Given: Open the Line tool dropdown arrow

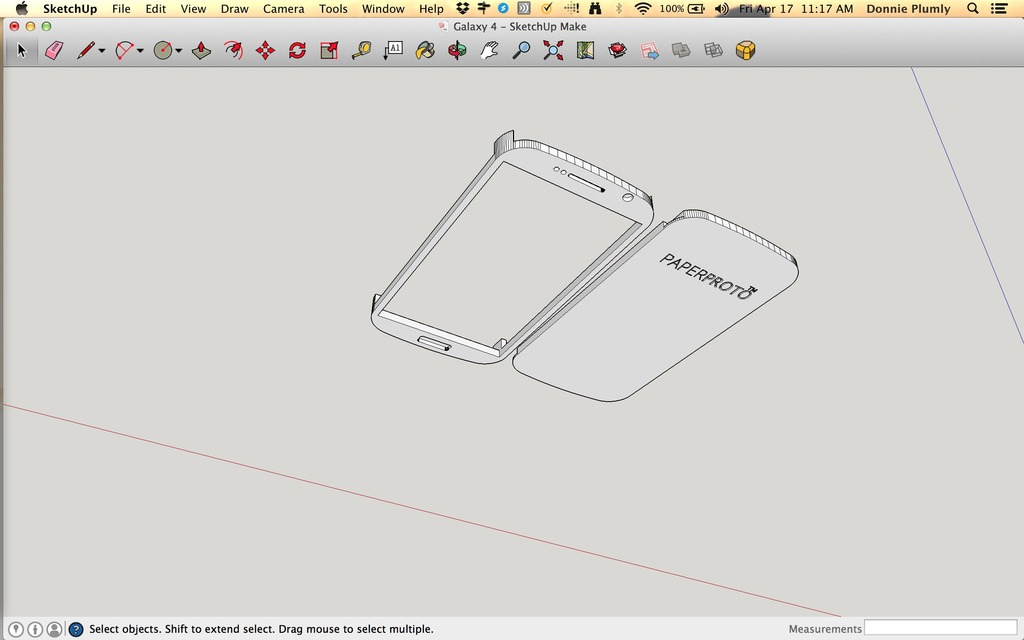Looking at the screenshot, I should pyautogui.click(x=101, y=49).
